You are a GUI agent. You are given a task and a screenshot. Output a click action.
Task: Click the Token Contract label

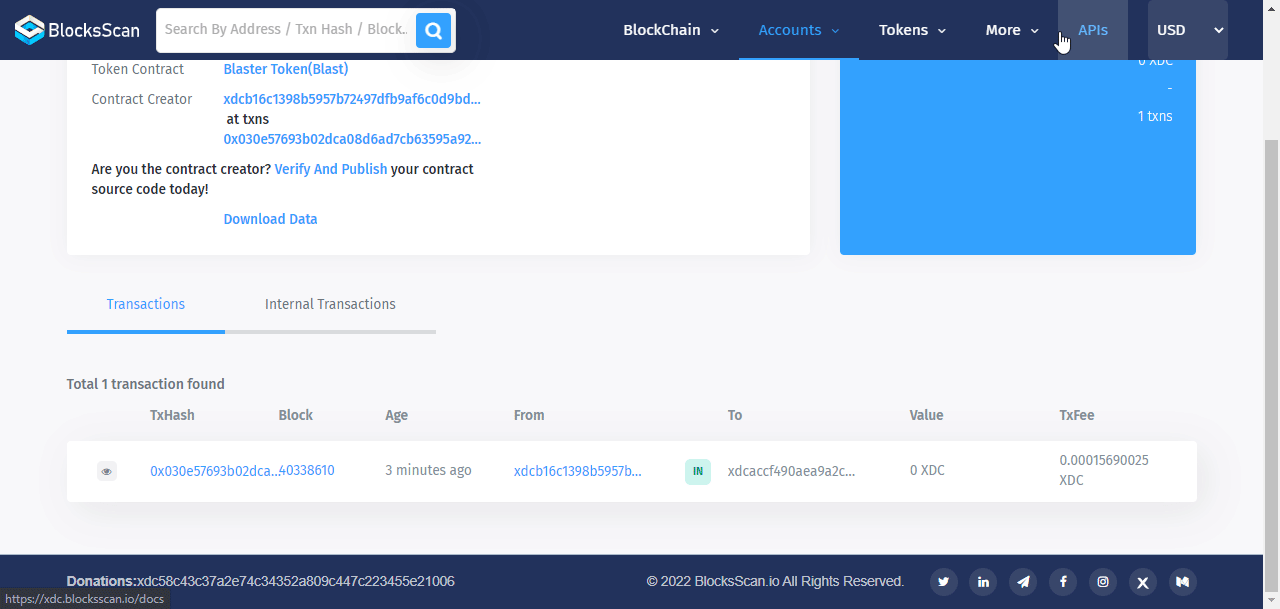pyautogui.click(x=138, y=70)
